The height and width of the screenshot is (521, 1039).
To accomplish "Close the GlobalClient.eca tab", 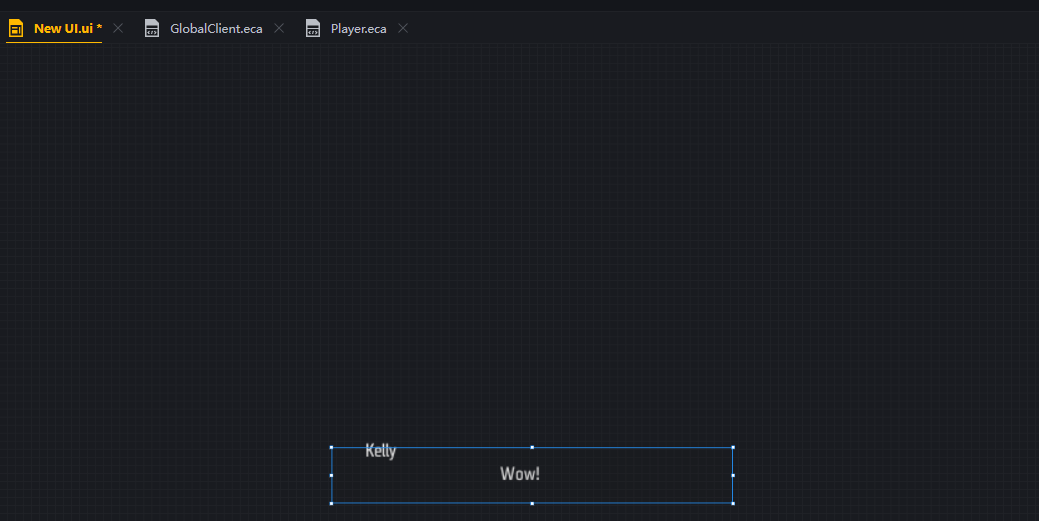I will (x=279, y=28).
